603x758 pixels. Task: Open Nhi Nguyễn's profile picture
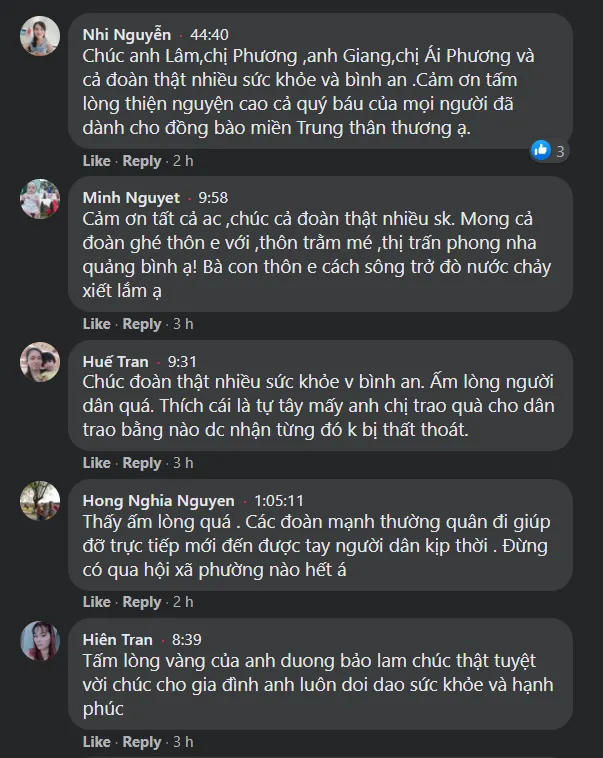[x=41, y=36]
